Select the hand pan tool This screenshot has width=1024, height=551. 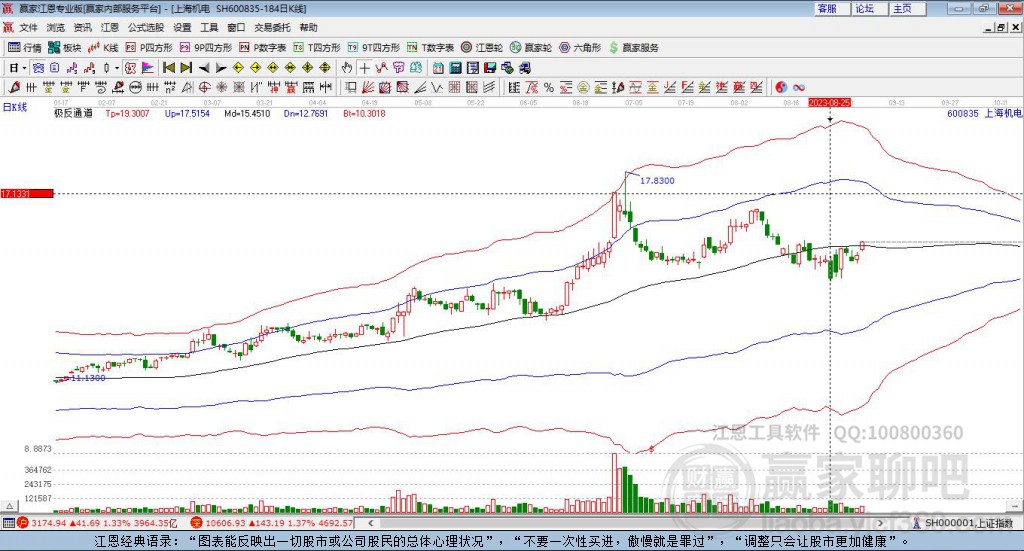[346, 68]
